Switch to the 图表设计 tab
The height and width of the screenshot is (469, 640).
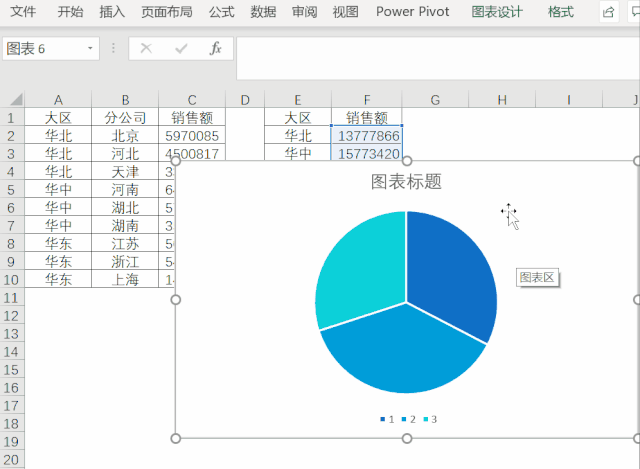(497, 12)
